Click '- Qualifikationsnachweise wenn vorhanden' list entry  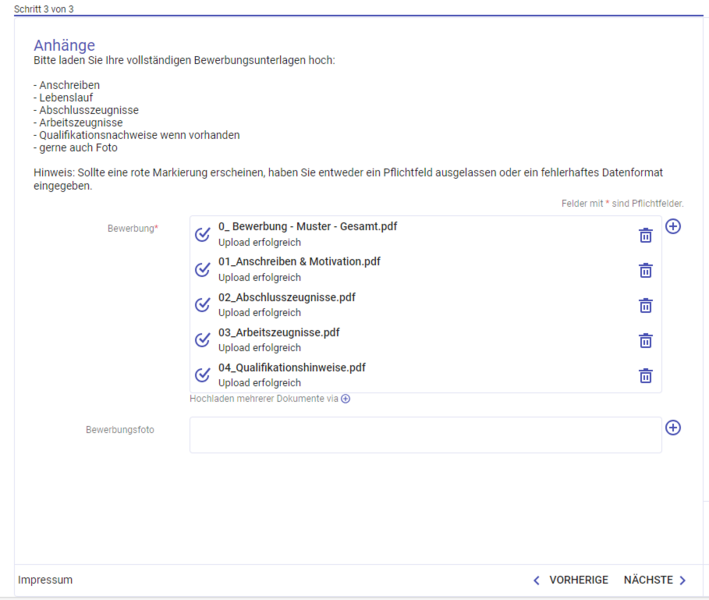click(137, 135)
